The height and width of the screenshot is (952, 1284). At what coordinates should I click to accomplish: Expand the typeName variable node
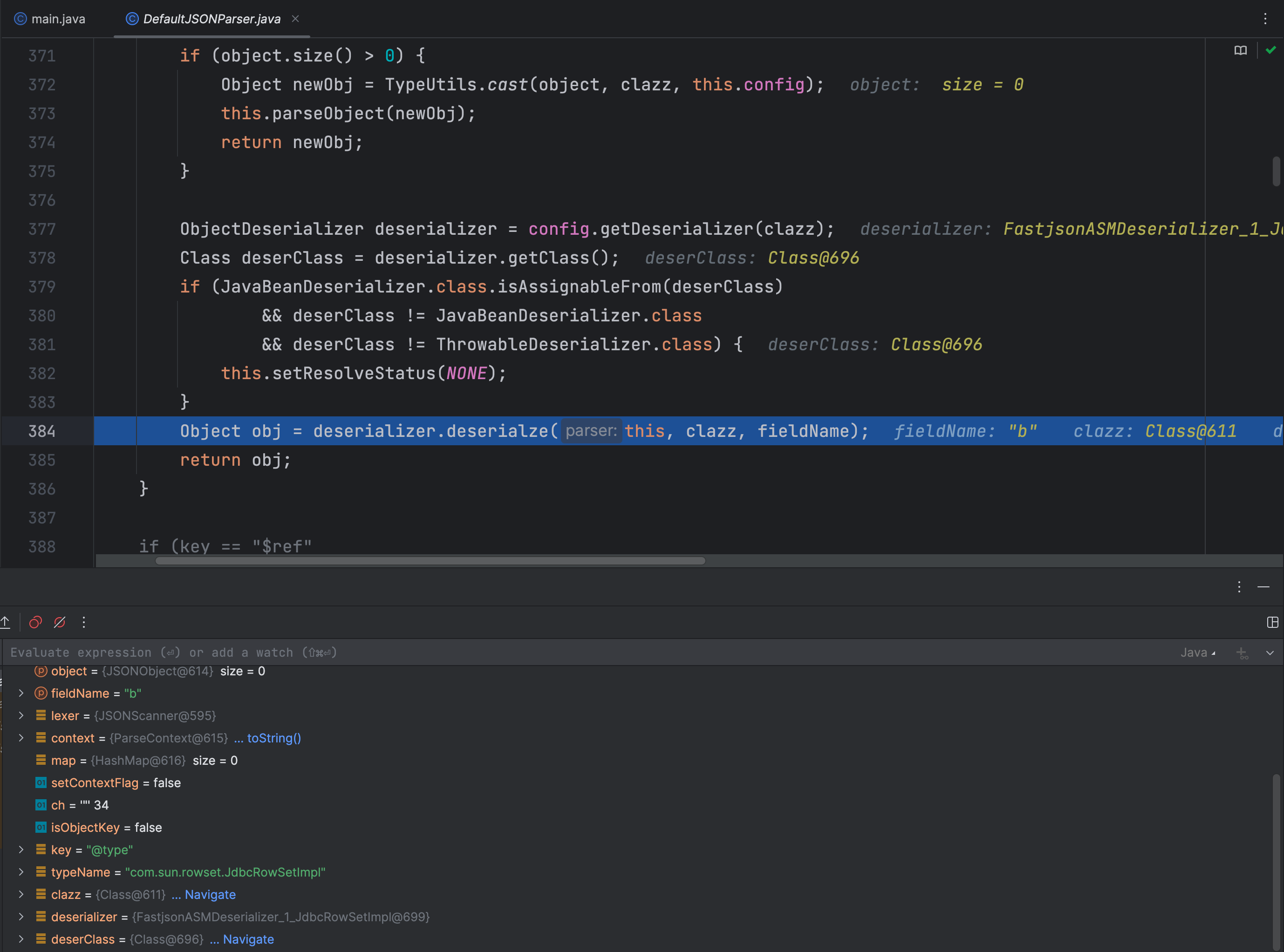pyautogui.click(x=21, y=872)
